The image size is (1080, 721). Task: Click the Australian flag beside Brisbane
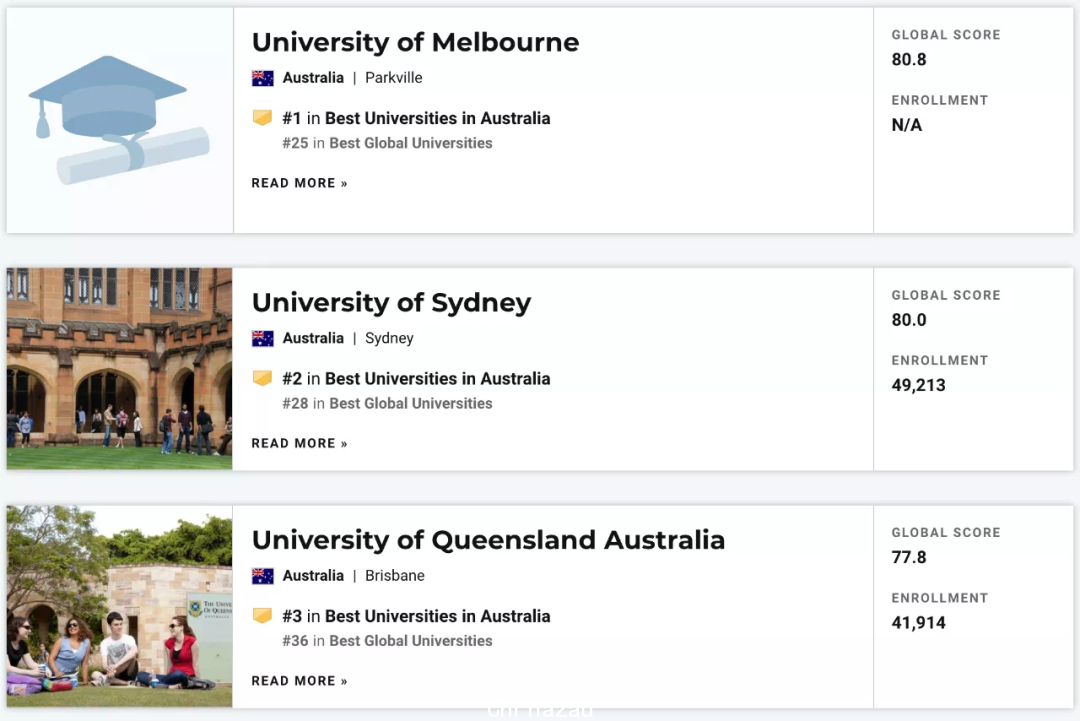(262, 576)
